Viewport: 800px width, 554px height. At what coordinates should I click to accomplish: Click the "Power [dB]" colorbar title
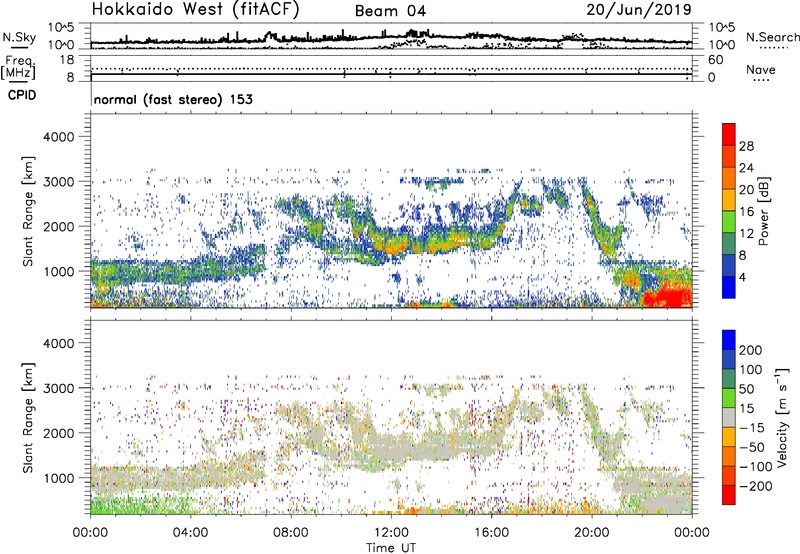pos(763,211)
